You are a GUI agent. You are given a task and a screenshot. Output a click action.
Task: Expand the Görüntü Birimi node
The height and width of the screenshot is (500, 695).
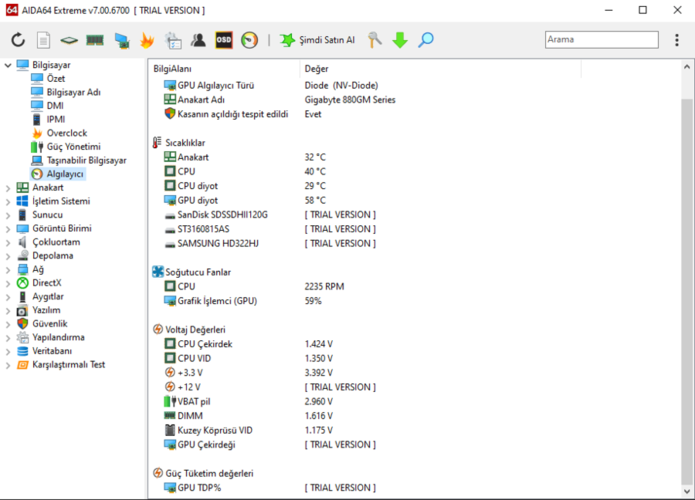click(8, 229)
